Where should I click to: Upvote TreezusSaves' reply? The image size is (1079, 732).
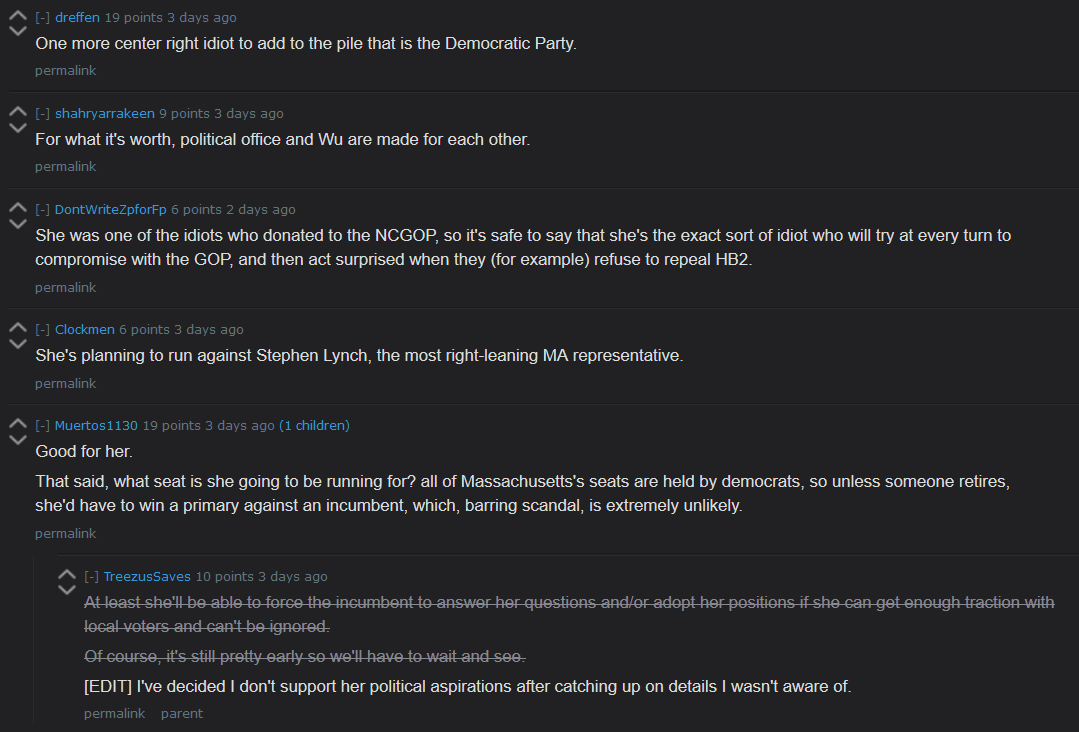click(67, 574)
